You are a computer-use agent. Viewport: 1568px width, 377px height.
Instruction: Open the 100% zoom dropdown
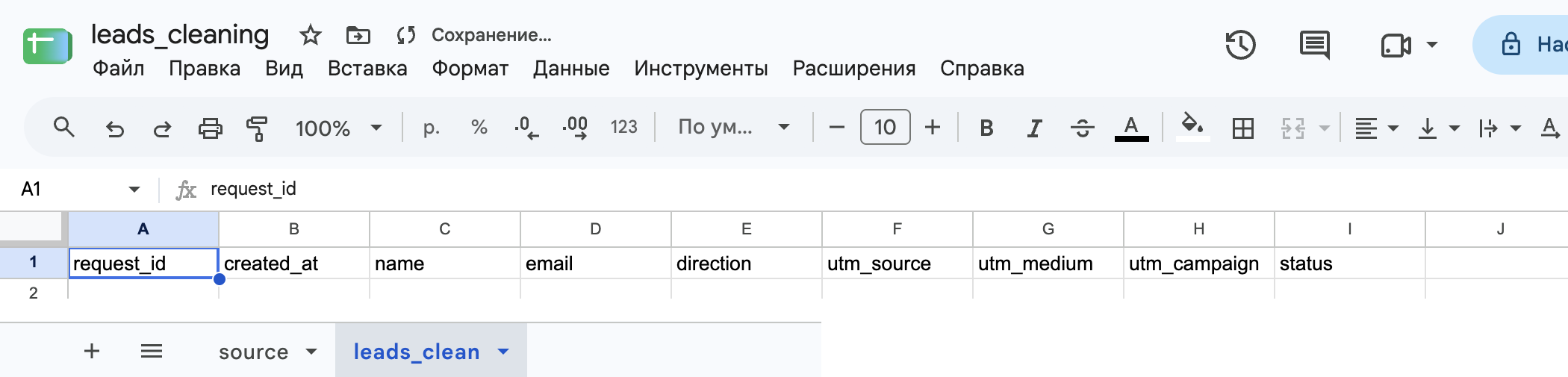pyautogui.click(x=339, y=128)
